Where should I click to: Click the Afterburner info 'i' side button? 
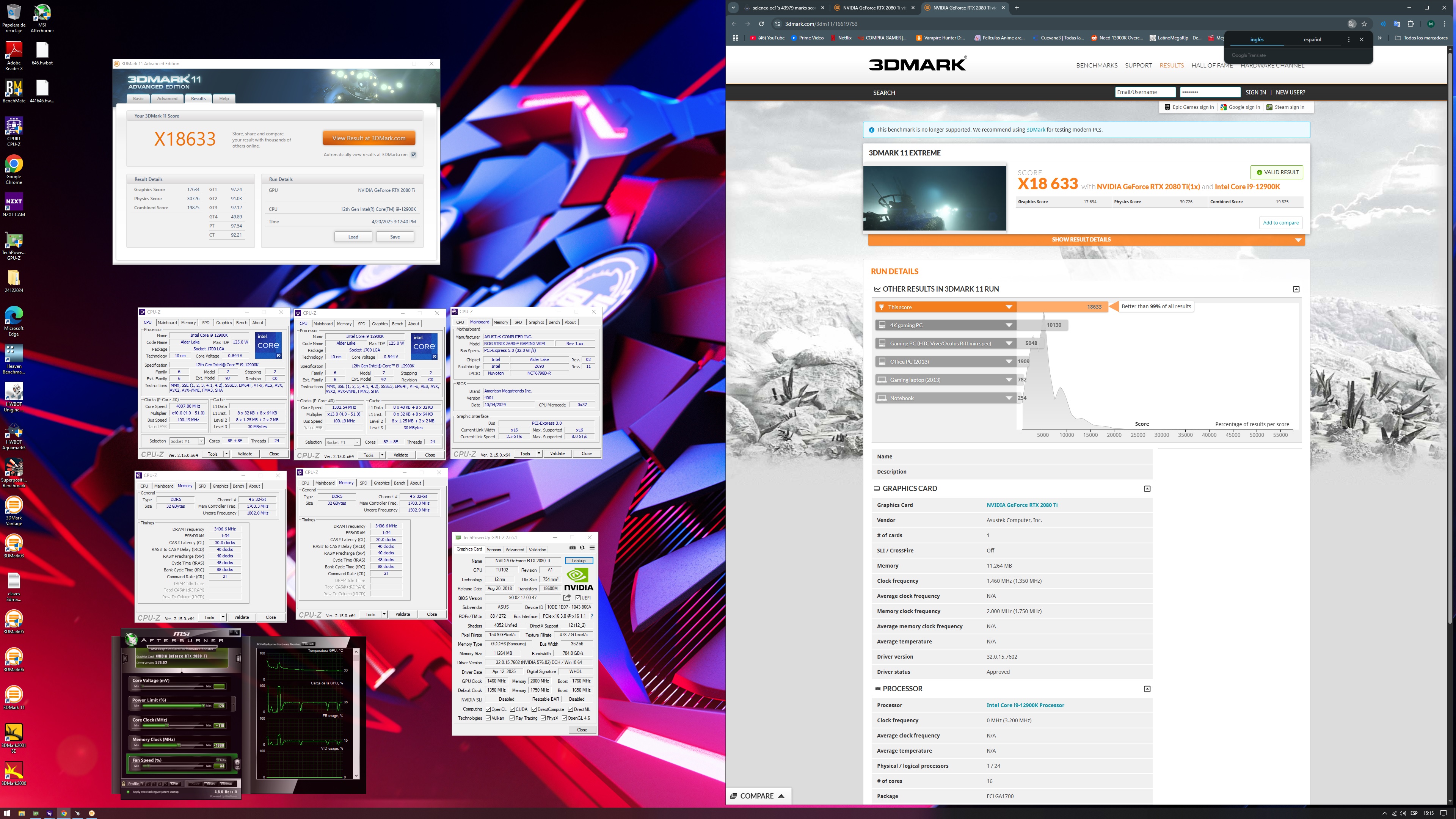coord(238,659)
